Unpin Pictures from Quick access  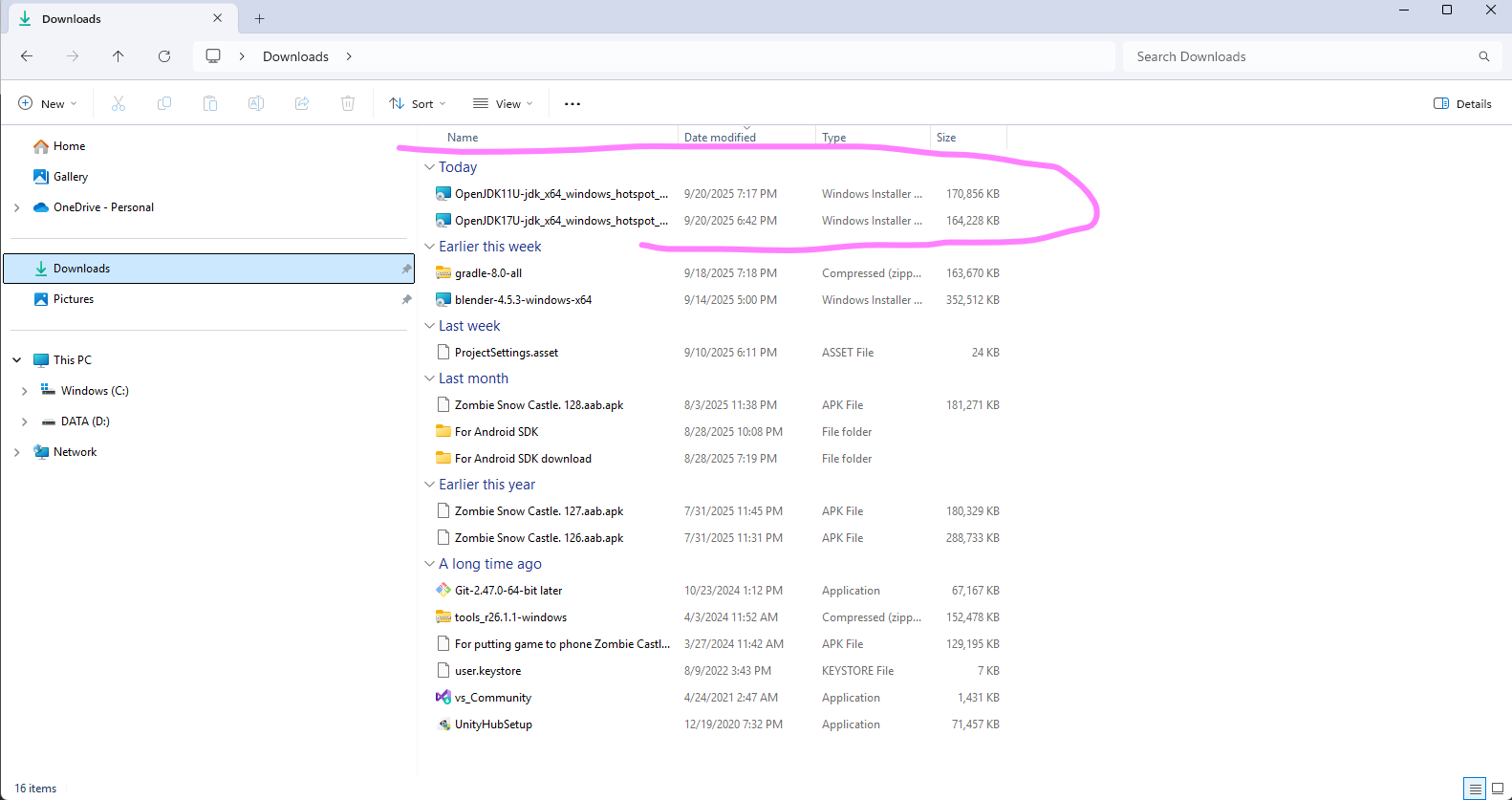click(406, 299)
